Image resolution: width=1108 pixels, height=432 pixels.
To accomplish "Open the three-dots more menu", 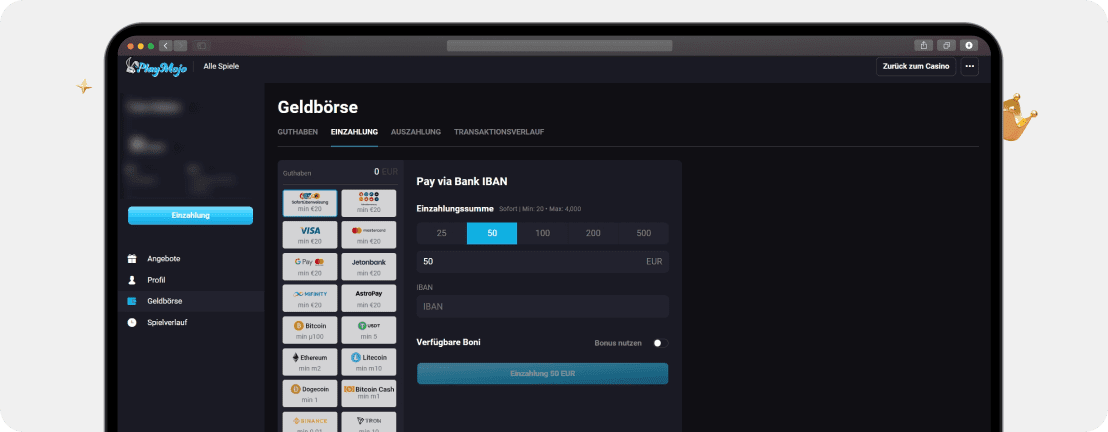I will (970, 66).
